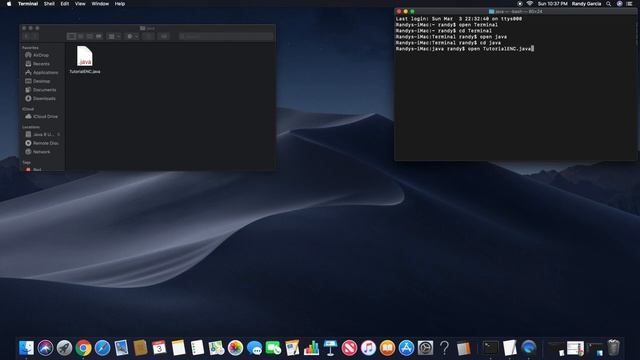This screenshot has width=640, height=360.
Task: Open the orange Books app in Dock
Action: point(387,348)
